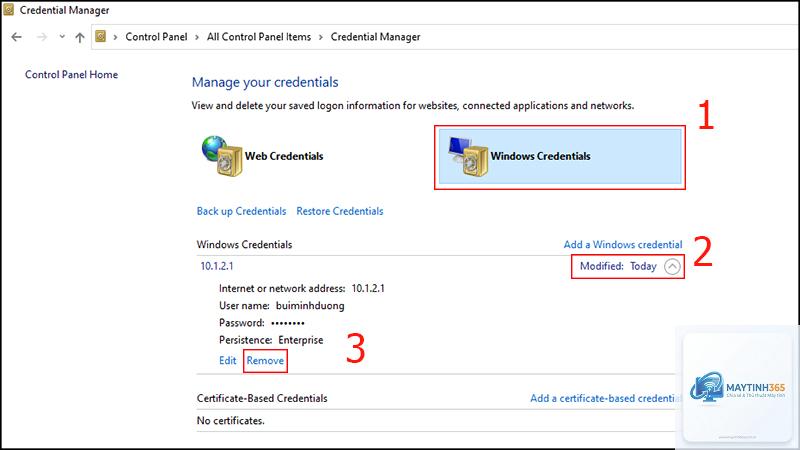
Task: Click Modified: Today text
Action: click(618, 266)
